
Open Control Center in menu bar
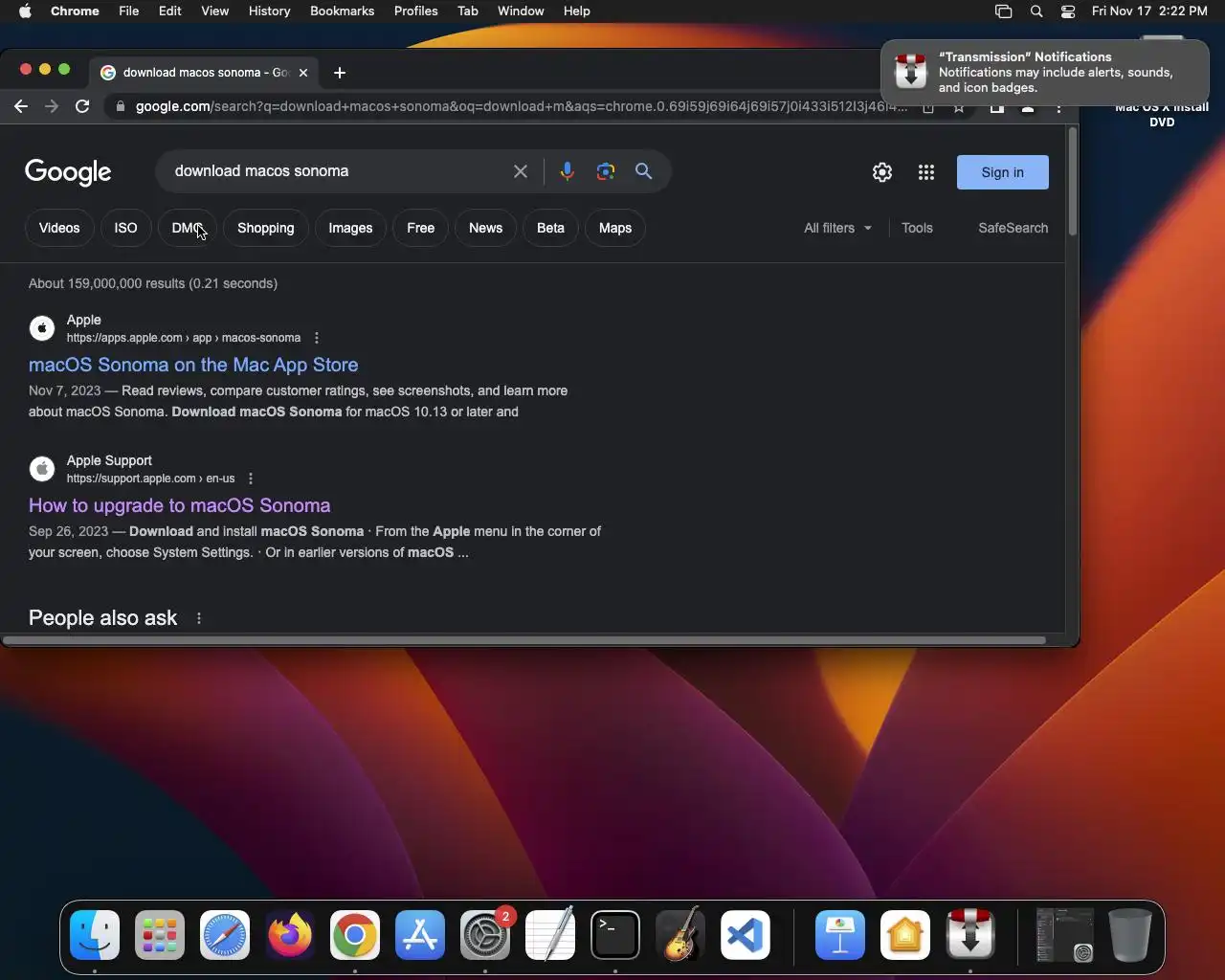(1068, 11)
